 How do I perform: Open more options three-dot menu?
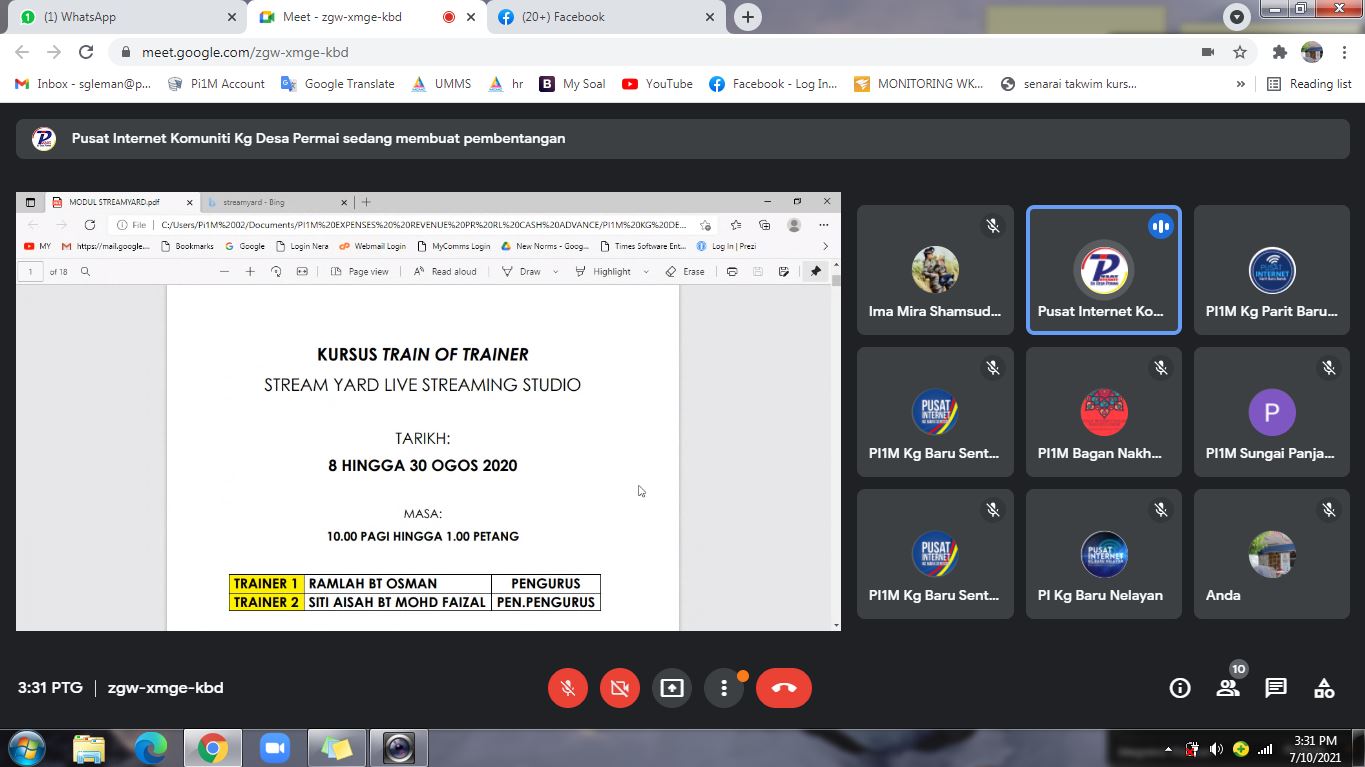[724, 688]
